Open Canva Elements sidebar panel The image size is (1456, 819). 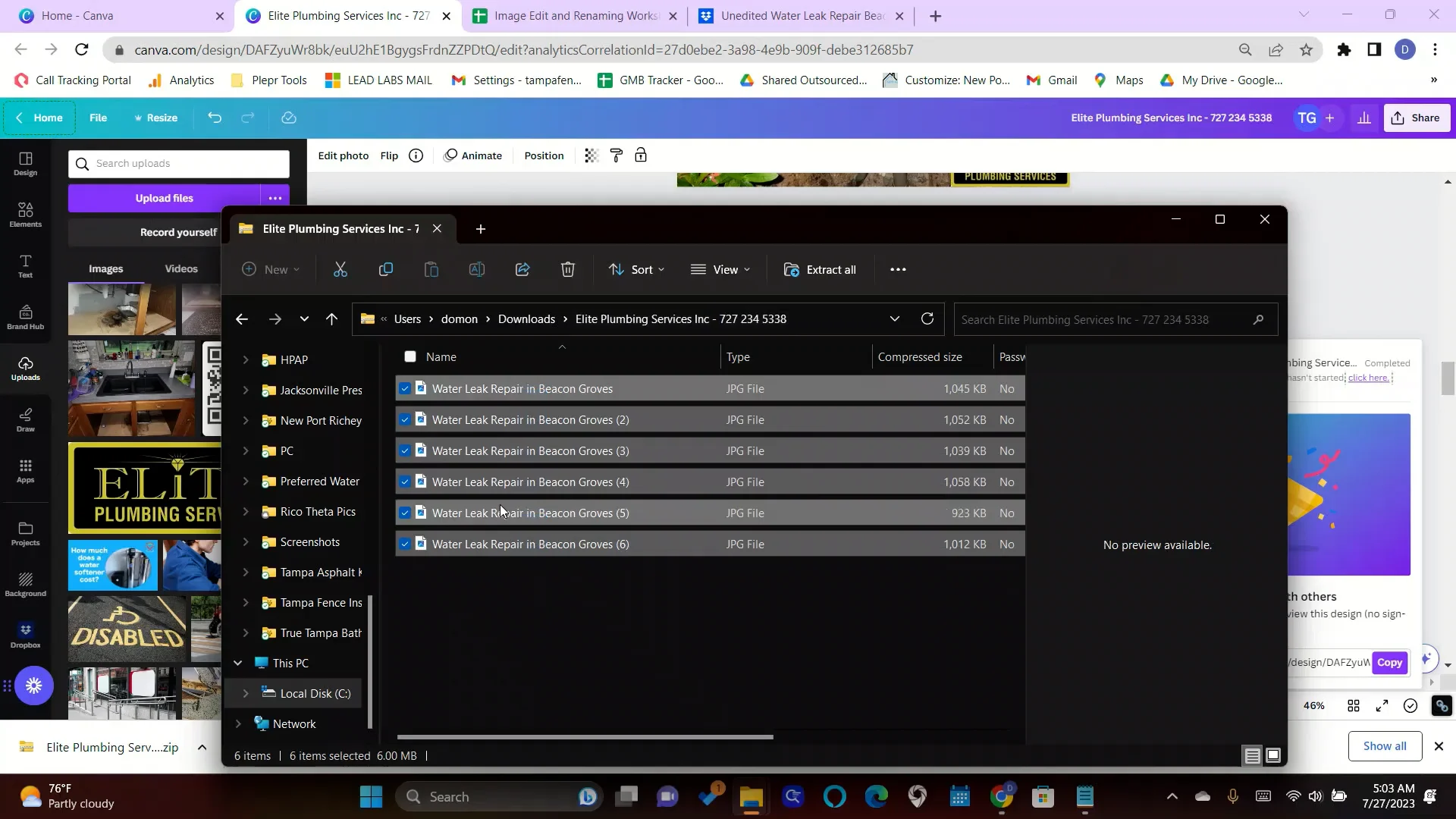26,215
